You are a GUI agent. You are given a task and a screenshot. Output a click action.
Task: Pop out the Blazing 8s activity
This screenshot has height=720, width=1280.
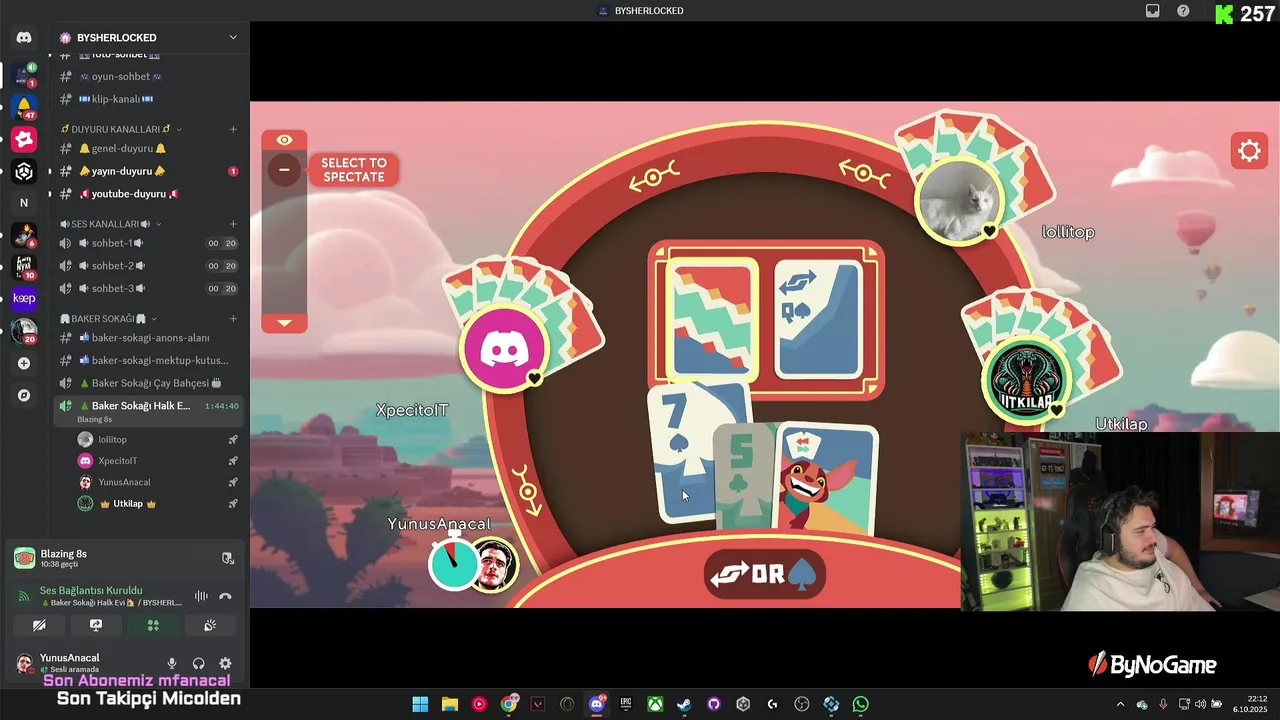point(227,558)
